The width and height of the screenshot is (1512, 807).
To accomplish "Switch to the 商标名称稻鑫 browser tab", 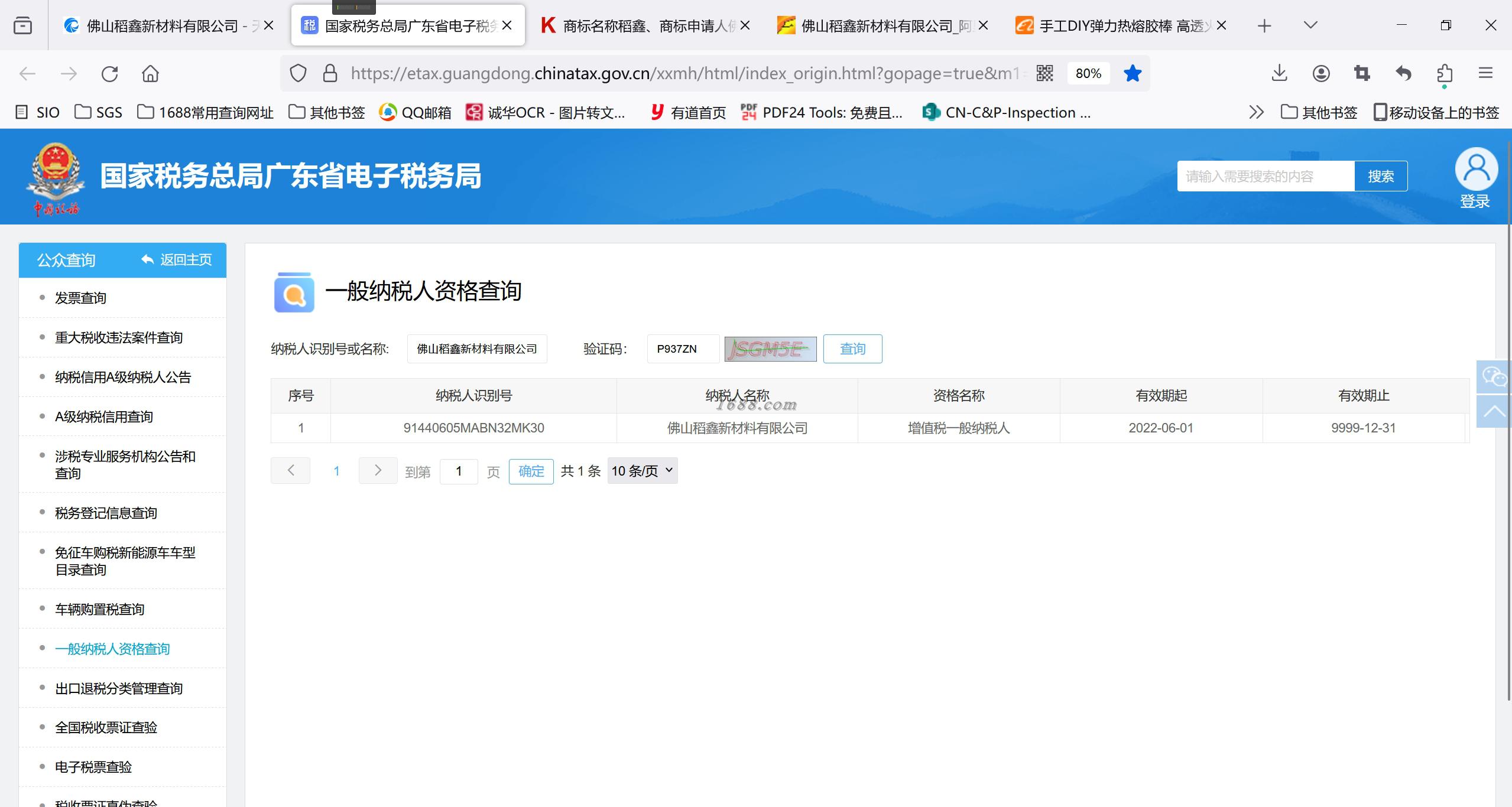I will coord(644,26).
